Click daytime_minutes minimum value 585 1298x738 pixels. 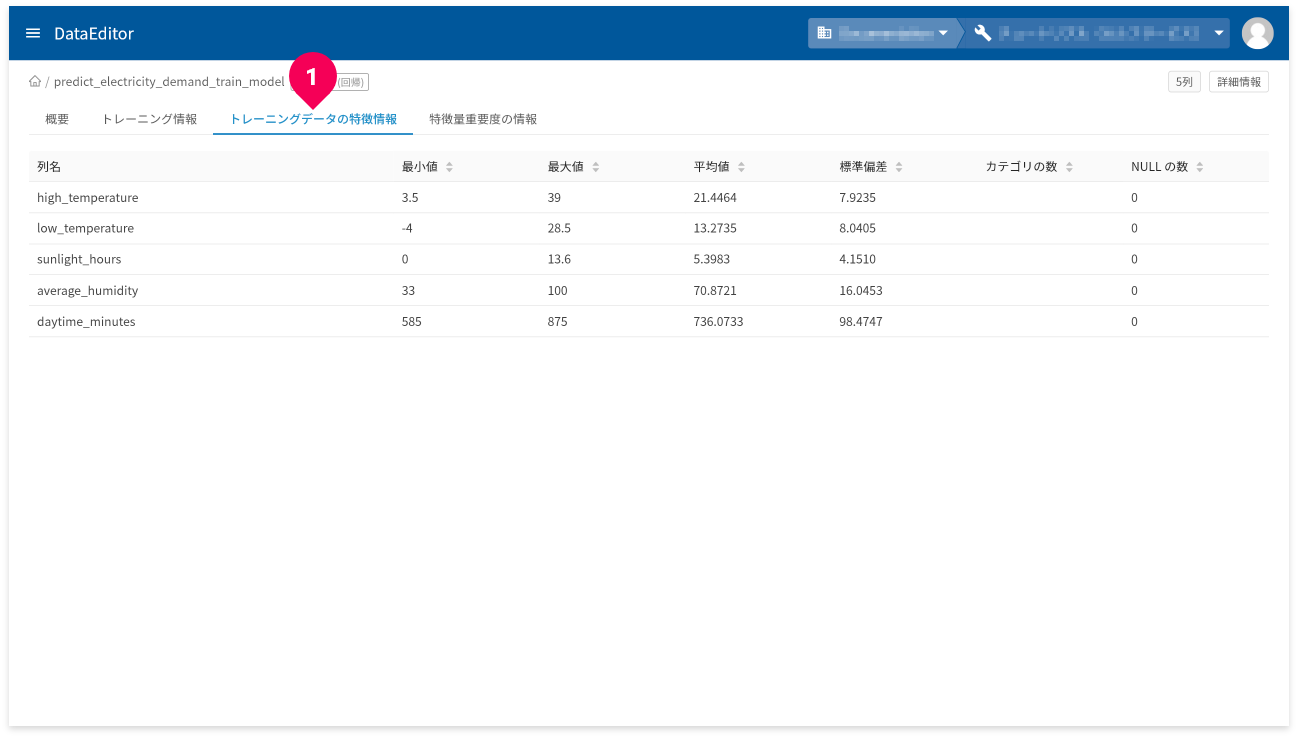coord(412,322)
